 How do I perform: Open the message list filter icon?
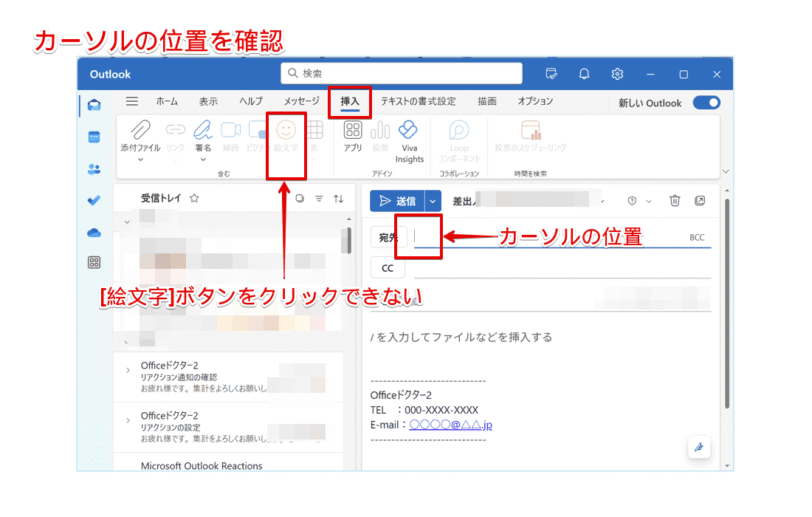(x=319, y=198)
